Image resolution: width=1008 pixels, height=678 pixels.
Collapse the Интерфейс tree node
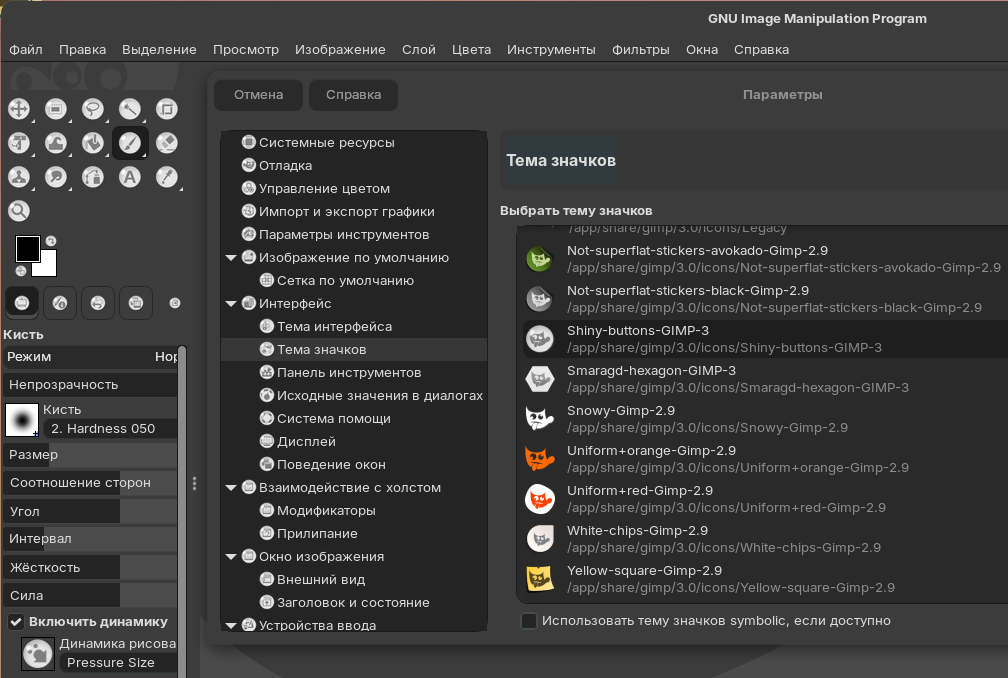click(231, 304)
